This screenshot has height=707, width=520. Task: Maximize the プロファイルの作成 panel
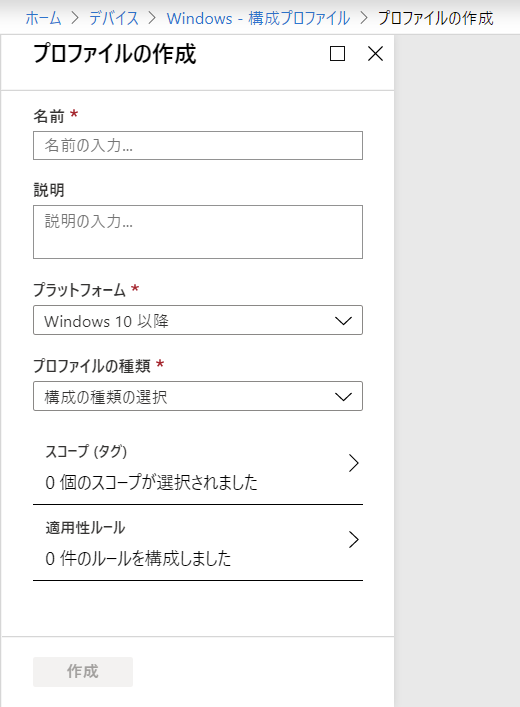(x=337, y=54)
